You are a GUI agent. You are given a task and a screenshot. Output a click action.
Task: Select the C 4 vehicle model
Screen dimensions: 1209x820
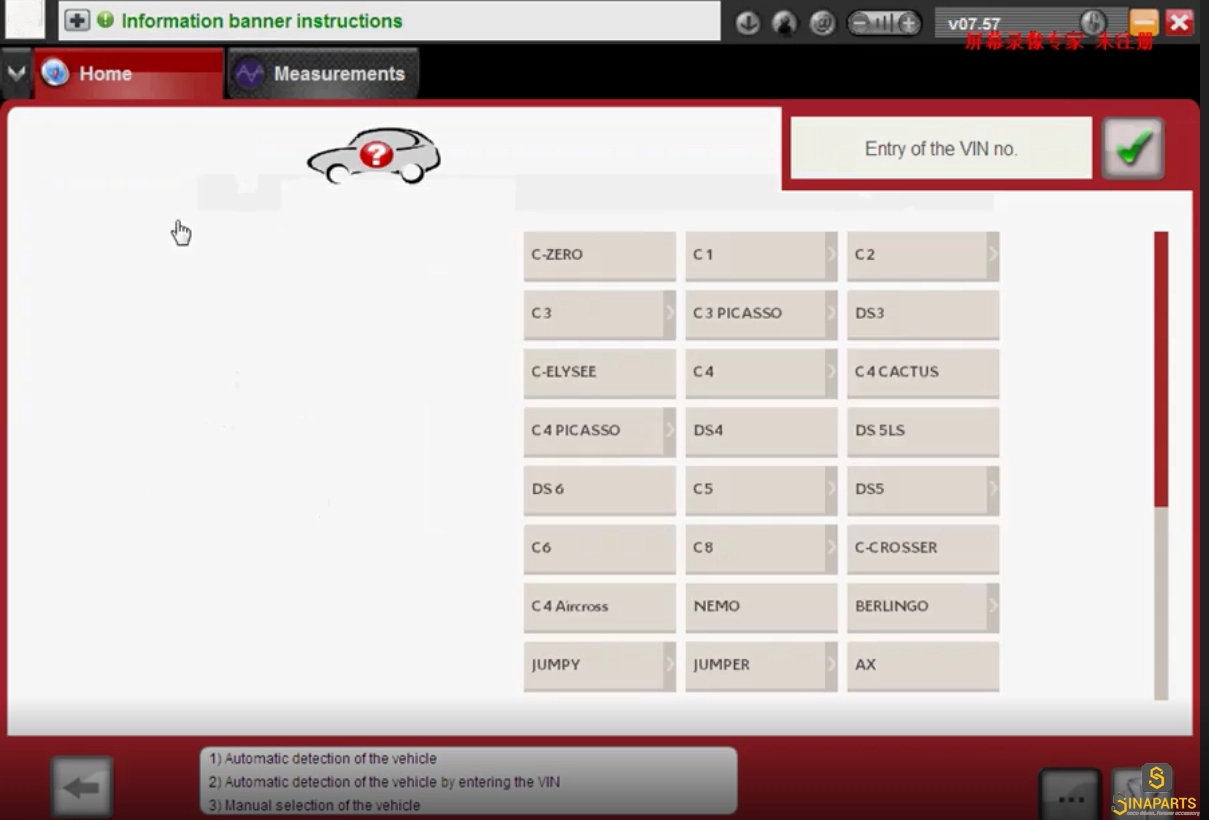tap(761, 372)
